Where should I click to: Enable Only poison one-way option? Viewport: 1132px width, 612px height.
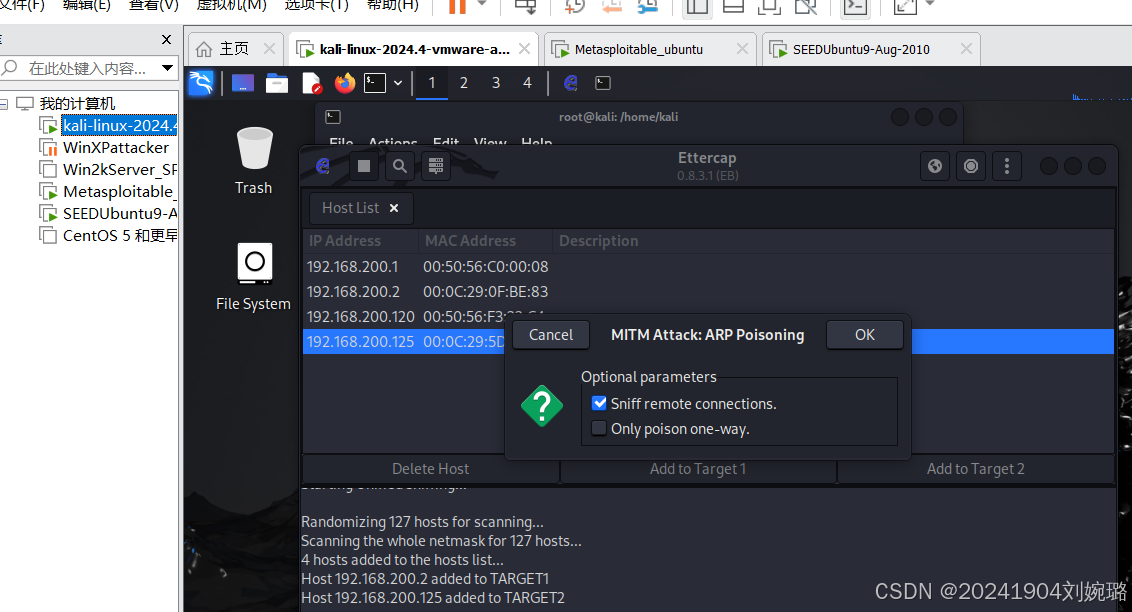pyautogui.click(x=598, y=428)
